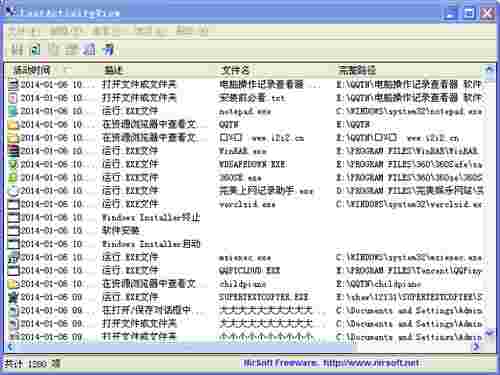Click the icon of the Windows Installer终止 row

[x=13, y=217]
